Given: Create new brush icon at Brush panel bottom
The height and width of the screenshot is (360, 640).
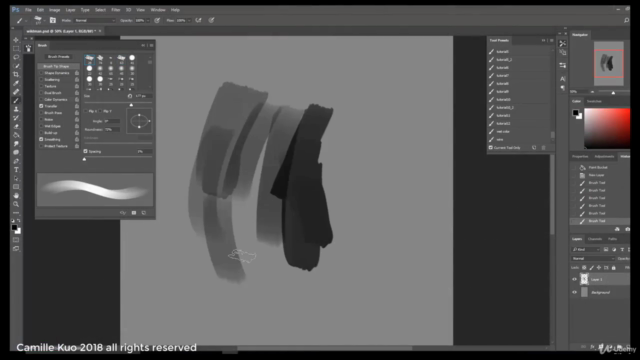Looking at the screenshot, I should pos(144,213).
